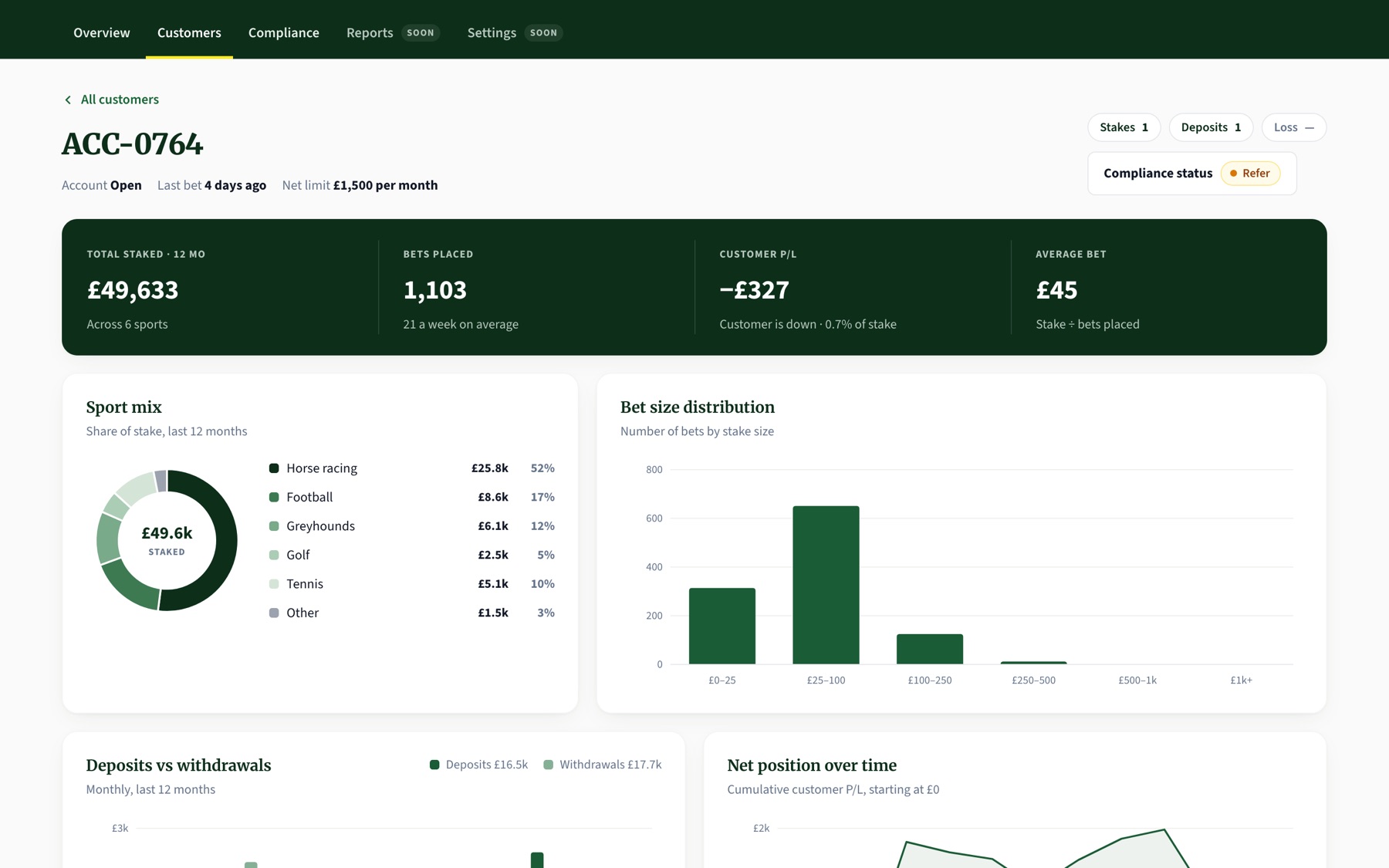Click Horse racing £25.8k amount
Screen dimensions: 1389x868
[x=490, y=468]
